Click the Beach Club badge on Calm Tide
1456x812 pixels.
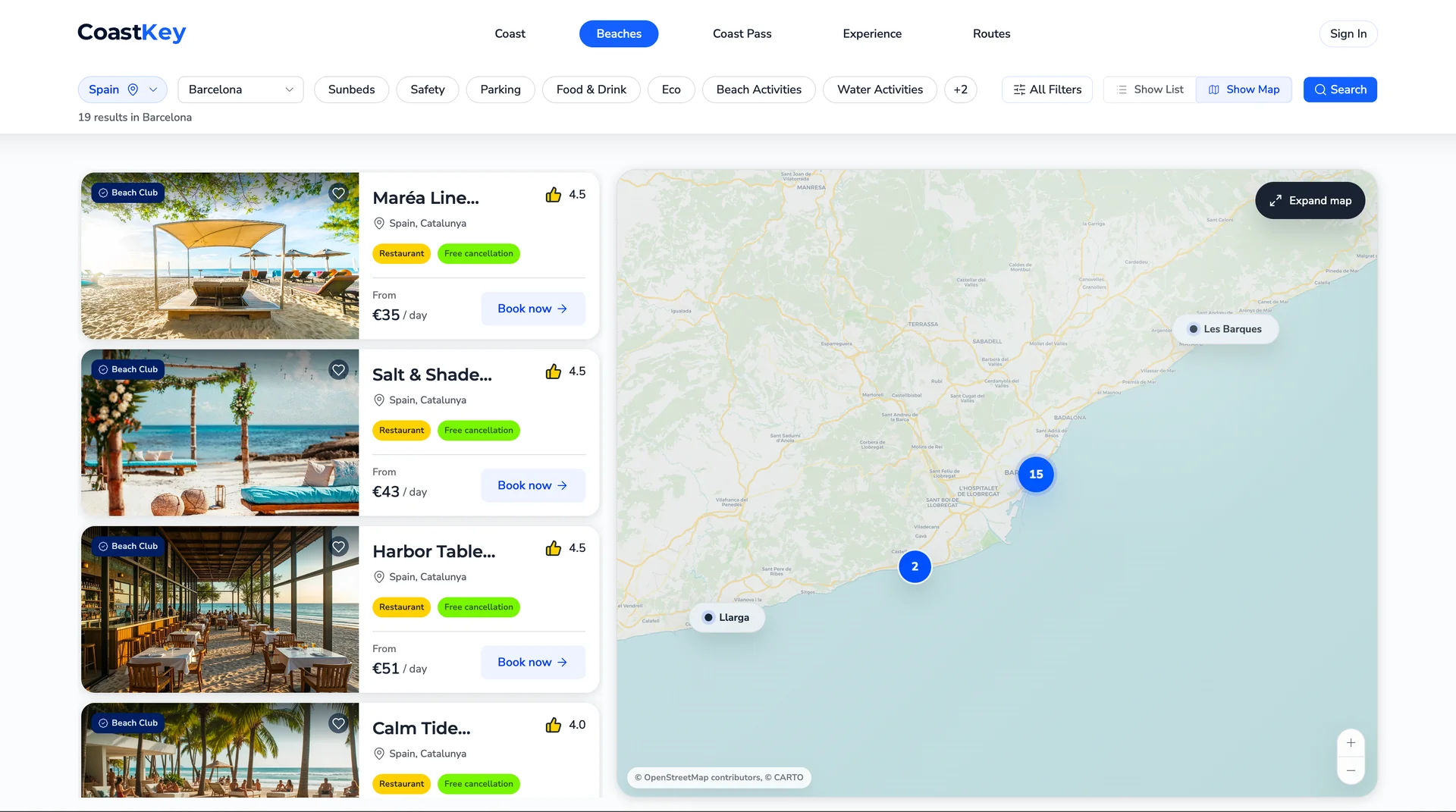pyautogui.click(x=128, y=723)
